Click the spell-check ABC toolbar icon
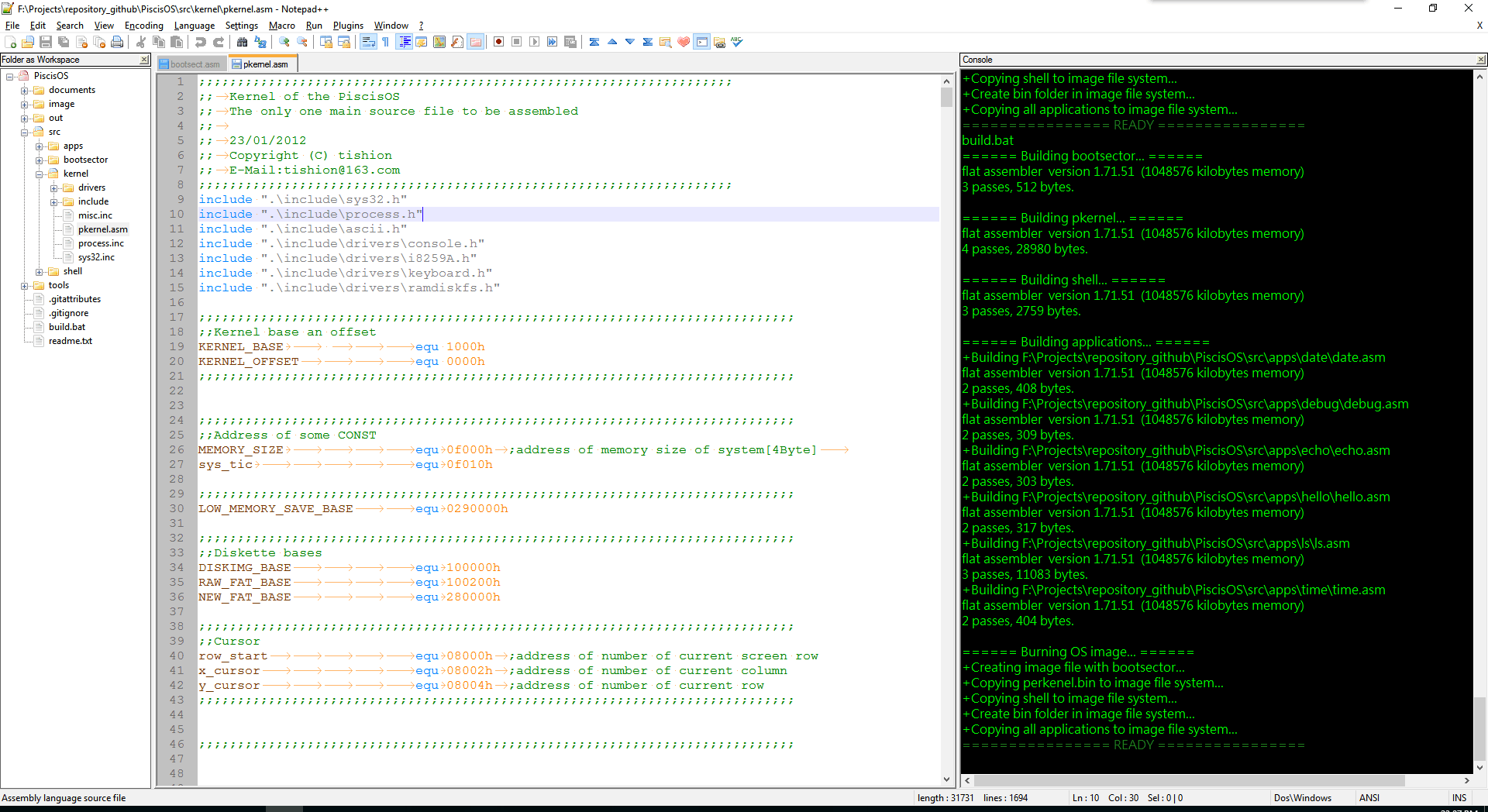1488x812 pixels. (737, 42)
